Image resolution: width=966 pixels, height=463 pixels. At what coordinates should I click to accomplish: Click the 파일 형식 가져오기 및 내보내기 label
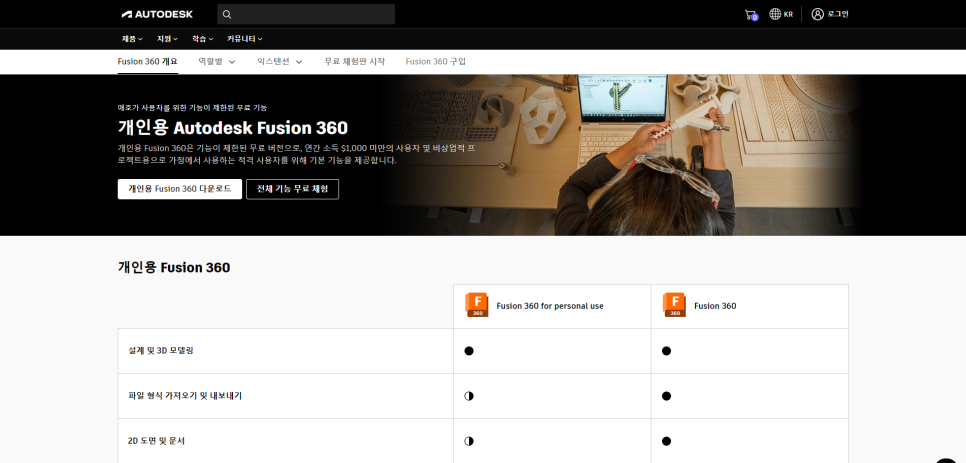click(185, 396)
